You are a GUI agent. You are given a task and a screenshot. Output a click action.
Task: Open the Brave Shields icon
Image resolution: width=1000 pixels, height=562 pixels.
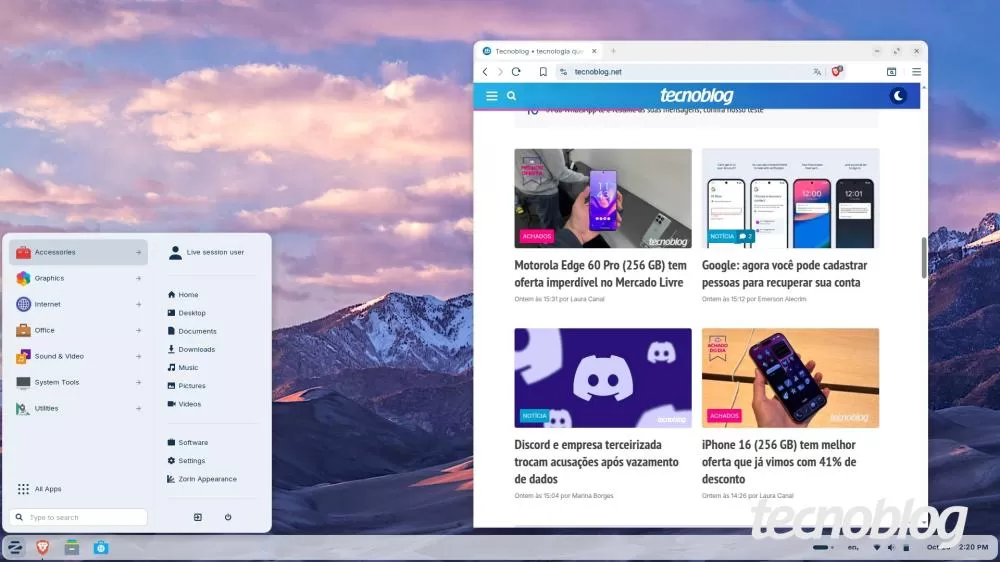point(837,71)
